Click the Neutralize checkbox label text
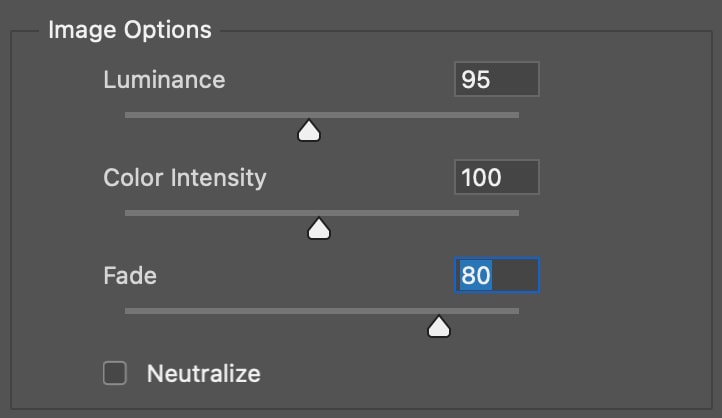 [203, 374]
